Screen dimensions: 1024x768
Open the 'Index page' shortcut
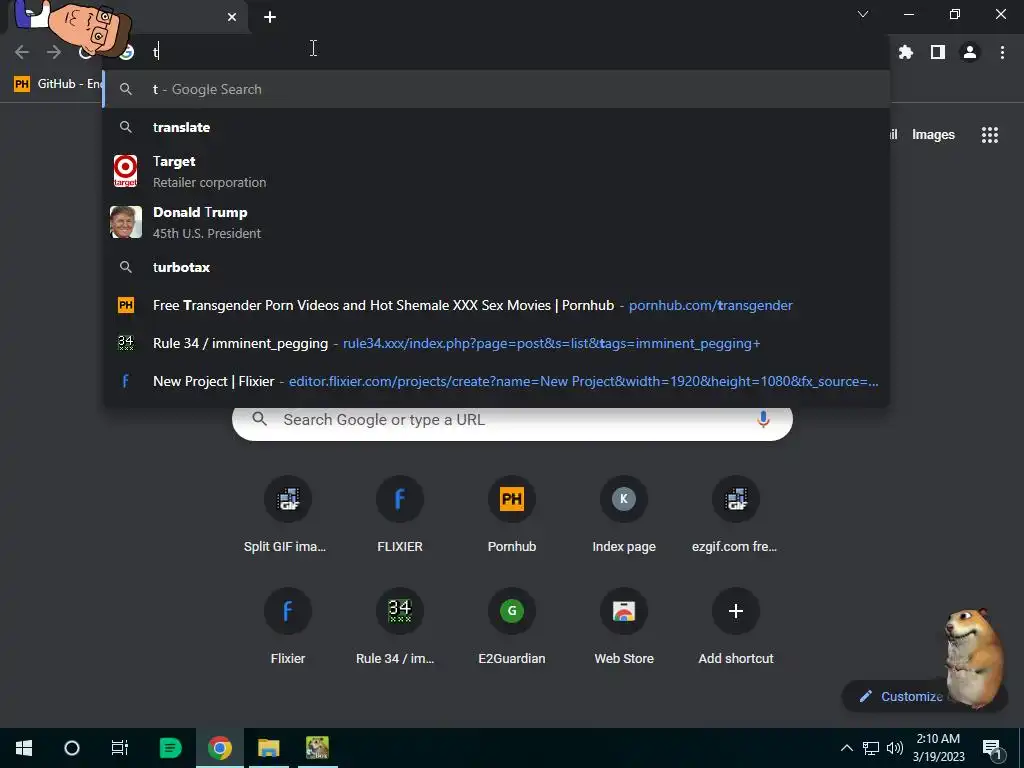click(624, 516)
